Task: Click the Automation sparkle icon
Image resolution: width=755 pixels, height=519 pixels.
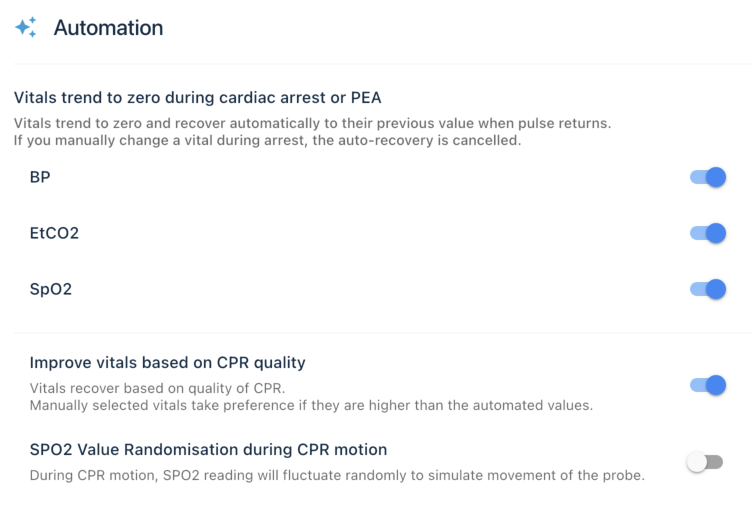Action: click(x=26, y=28)
